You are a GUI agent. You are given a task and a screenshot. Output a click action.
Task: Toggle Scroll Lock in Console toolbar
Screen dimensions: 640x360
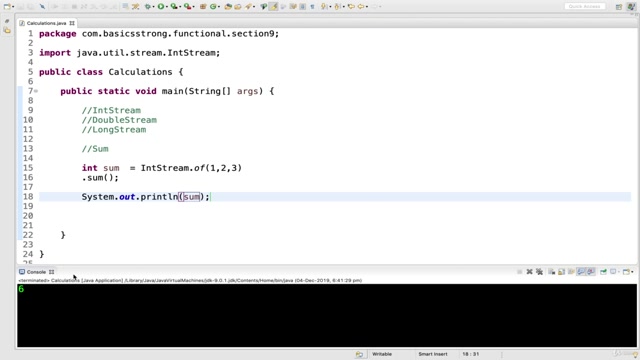[x=561, y=272]
